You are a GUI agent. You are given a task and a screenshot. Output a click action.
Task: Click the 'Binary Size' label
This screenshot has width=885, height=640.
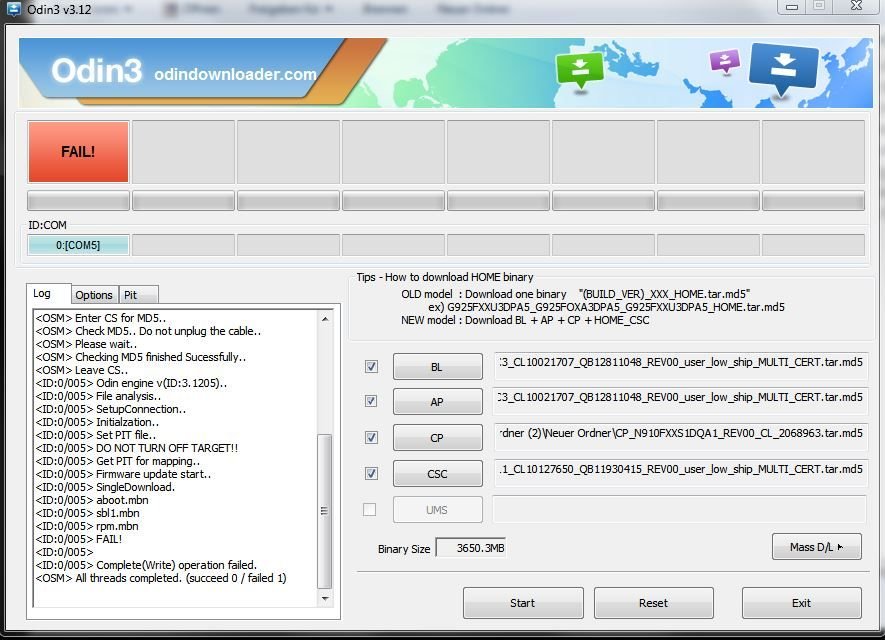404,549
